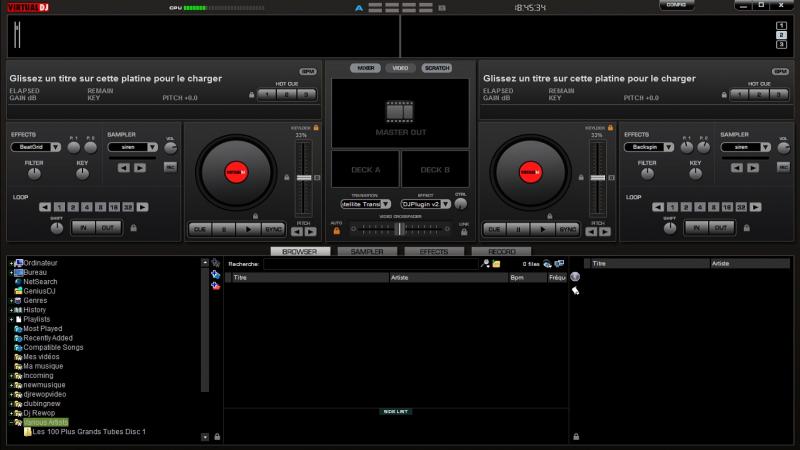Toggle left deck loop smart lock
800x450 pixels.
134,228
